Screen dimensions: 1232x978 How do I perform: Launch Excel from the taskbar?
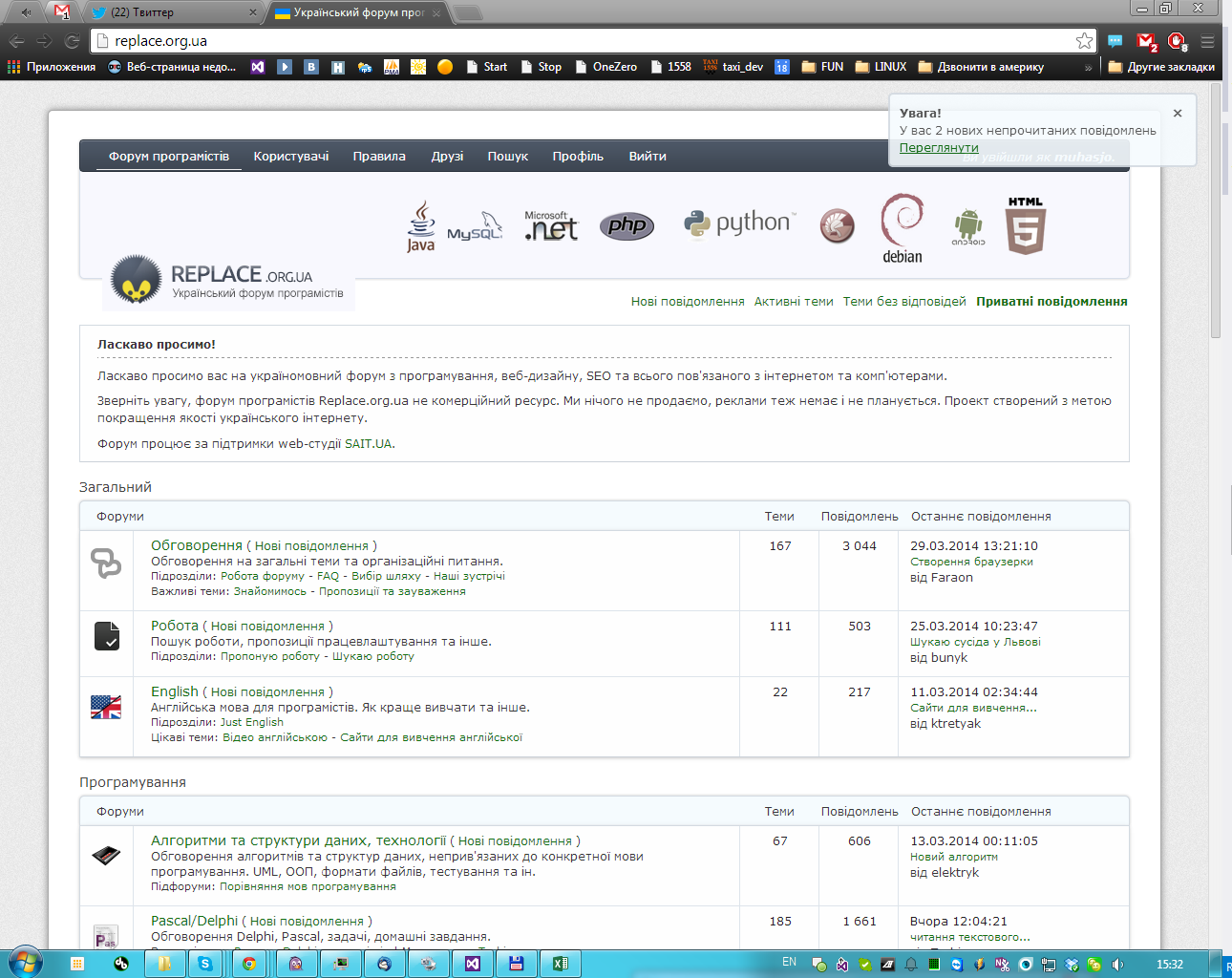(561, 964)
